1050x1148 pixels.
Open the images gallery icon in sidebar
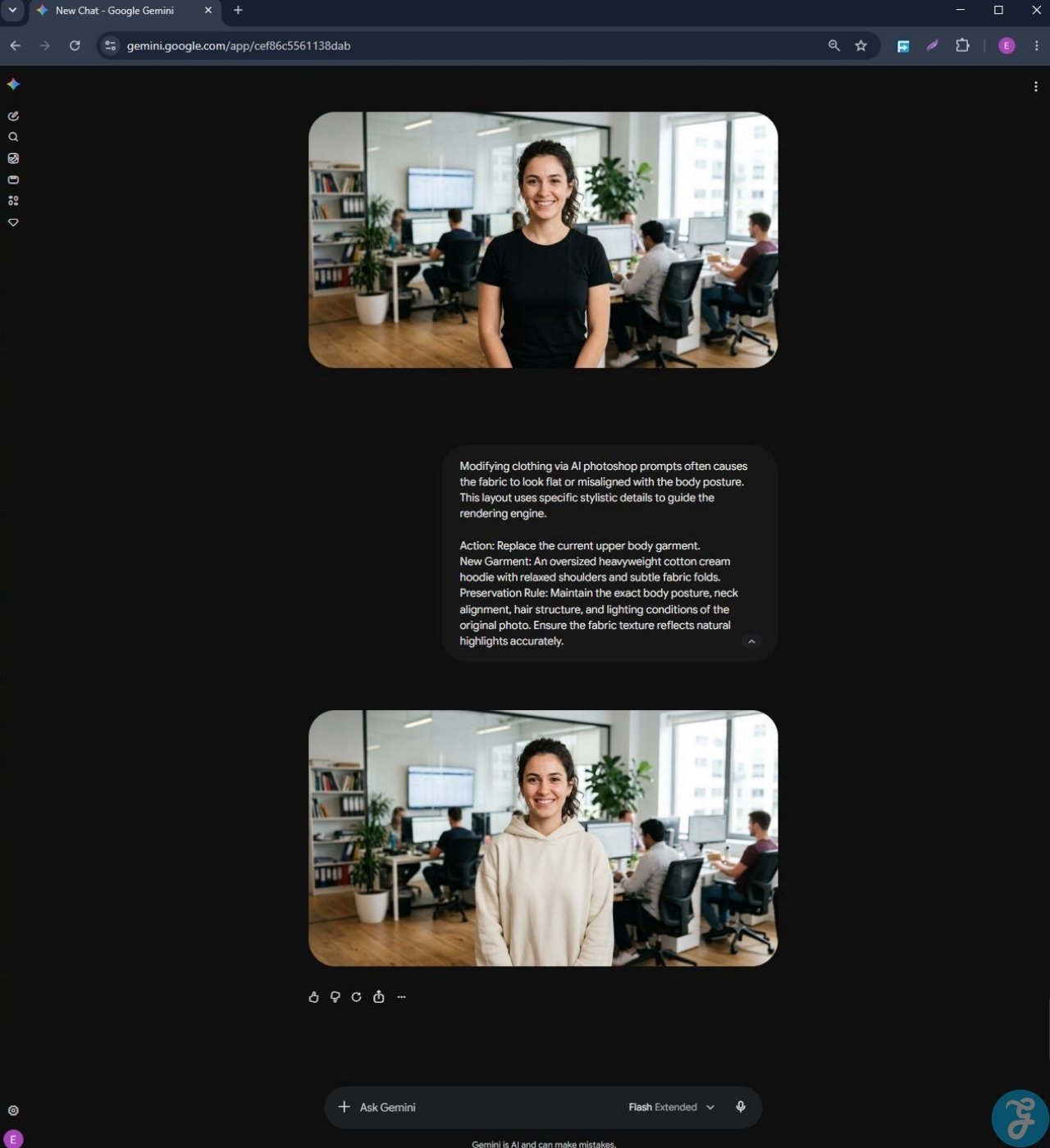(x=13, y=158)
